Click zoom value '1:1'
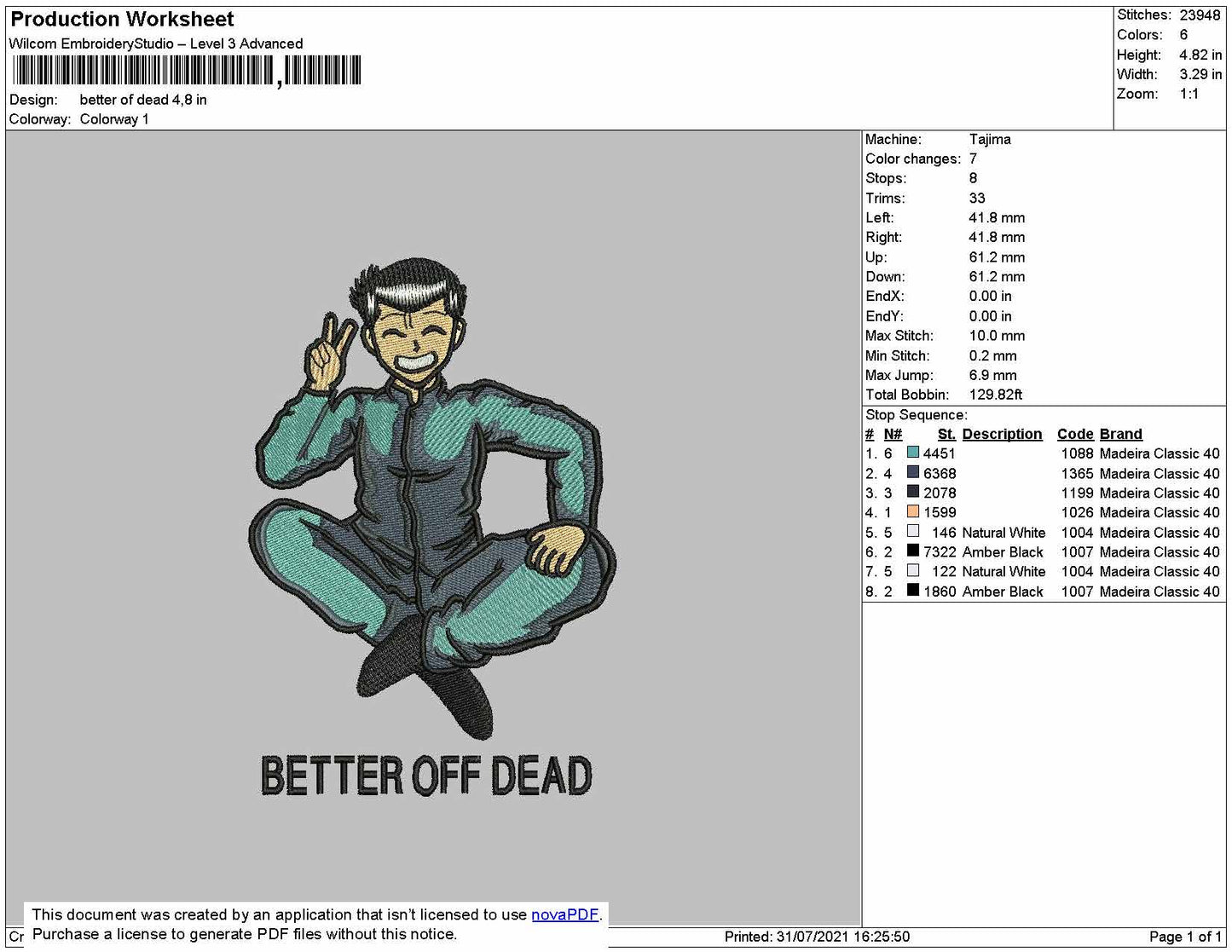This screenshot has width=1232, height=952. (x=1189, y=94)
